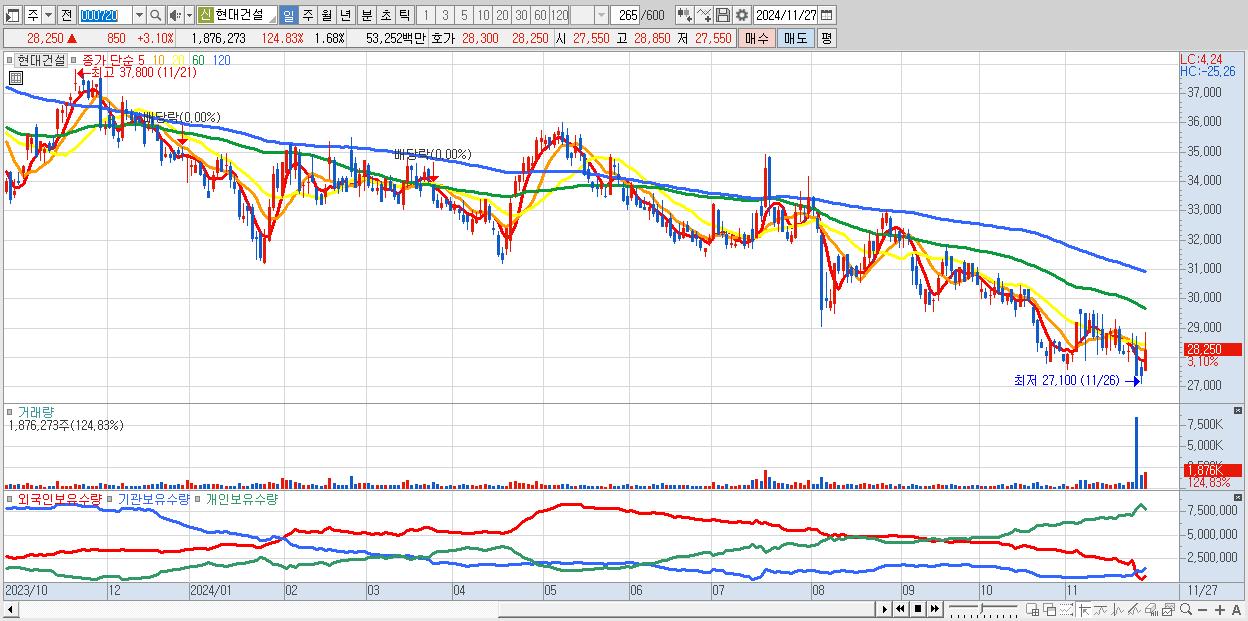Viewport: 1248px width, 621px height.
Task: Click the trend line drawing icon
Action: (x=1100, y=608)
